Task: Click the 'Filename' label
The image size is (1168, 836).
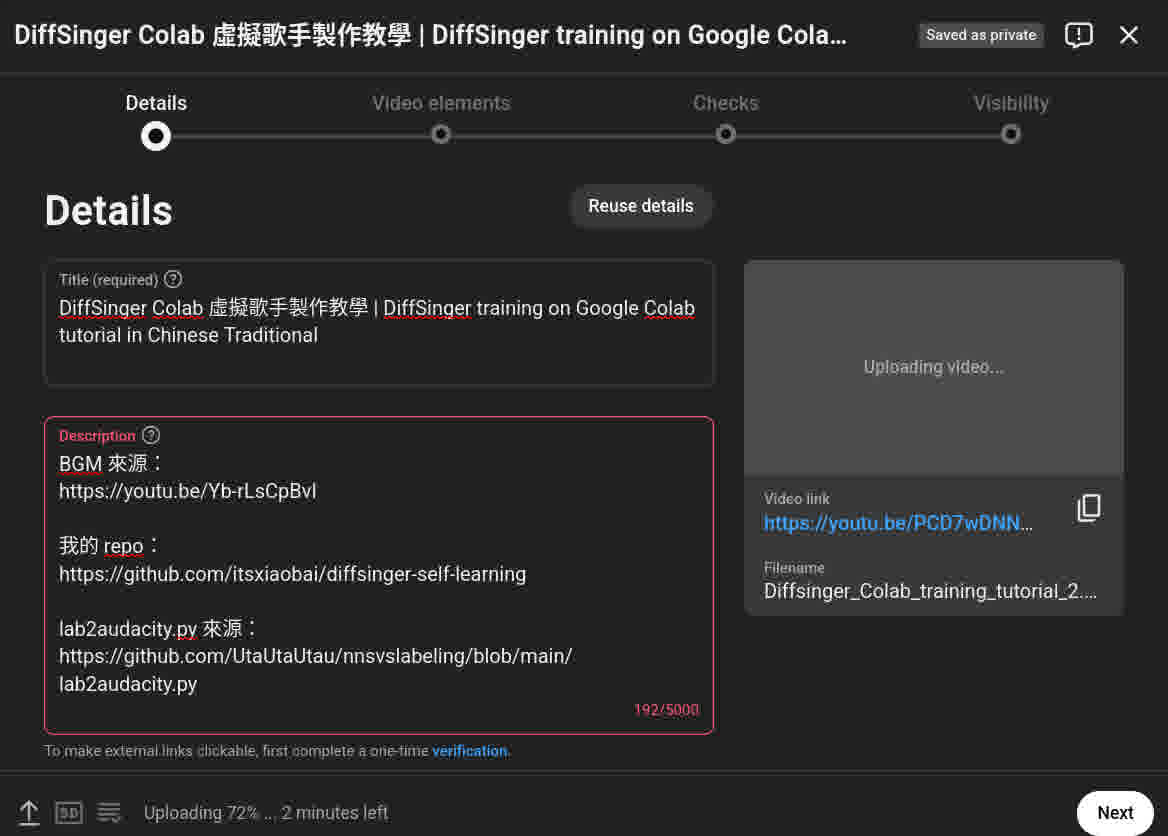Action: [794, 568]
